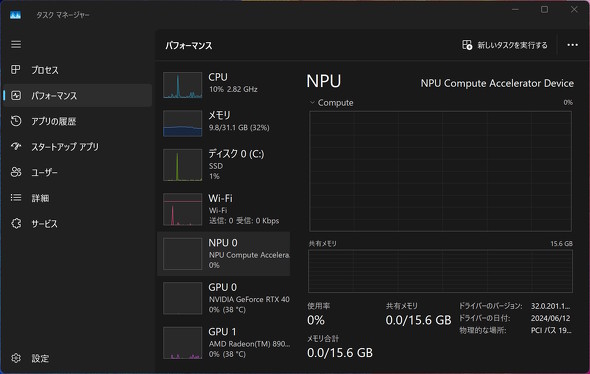Click NVIDIA GeForce RTX 40 text

pos(249,300)
